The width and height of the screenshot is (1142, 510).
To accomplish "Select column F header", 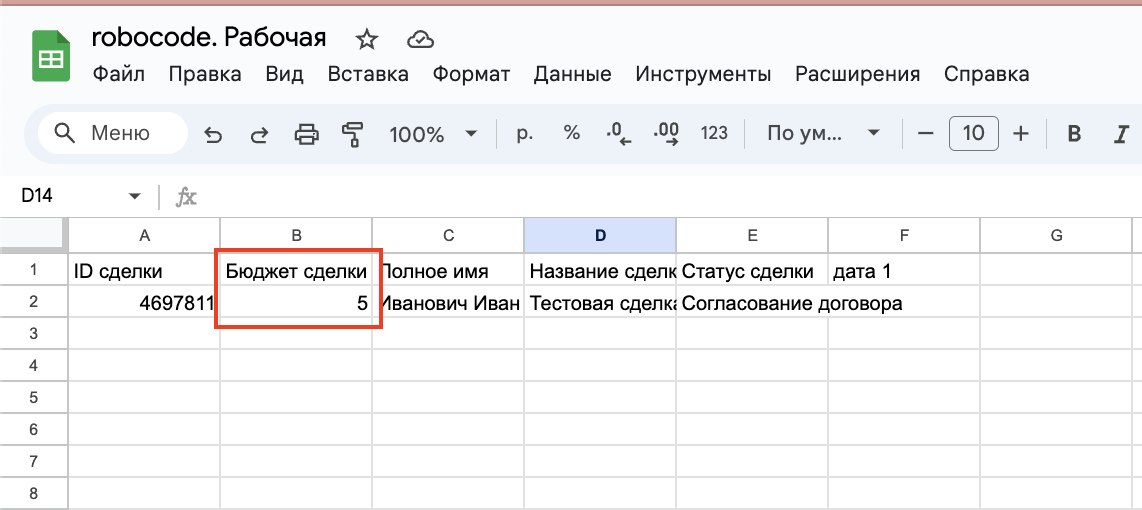I will 904,235.
